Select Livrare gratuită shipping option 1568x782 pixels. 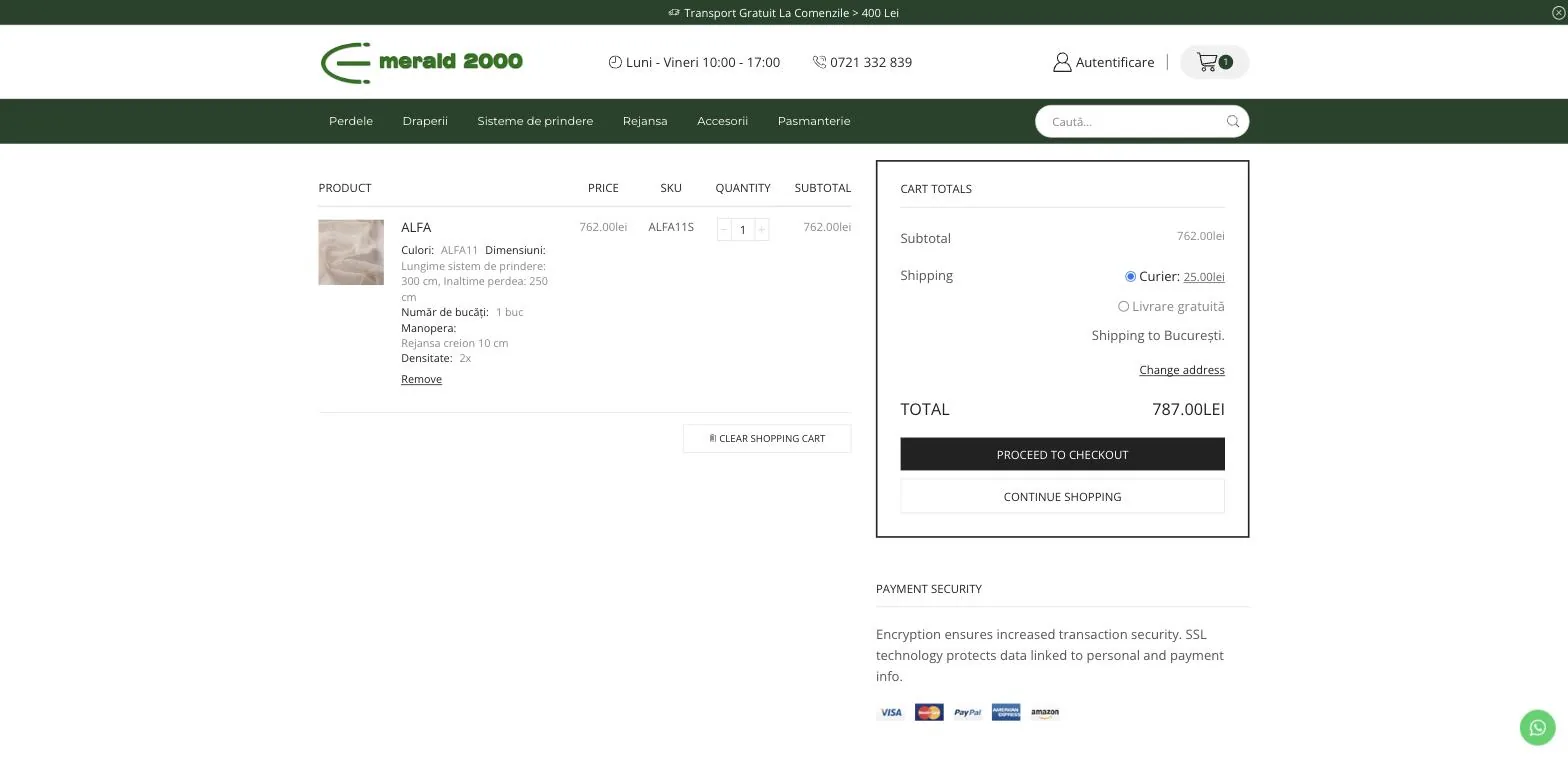(x=1123, y=307)
